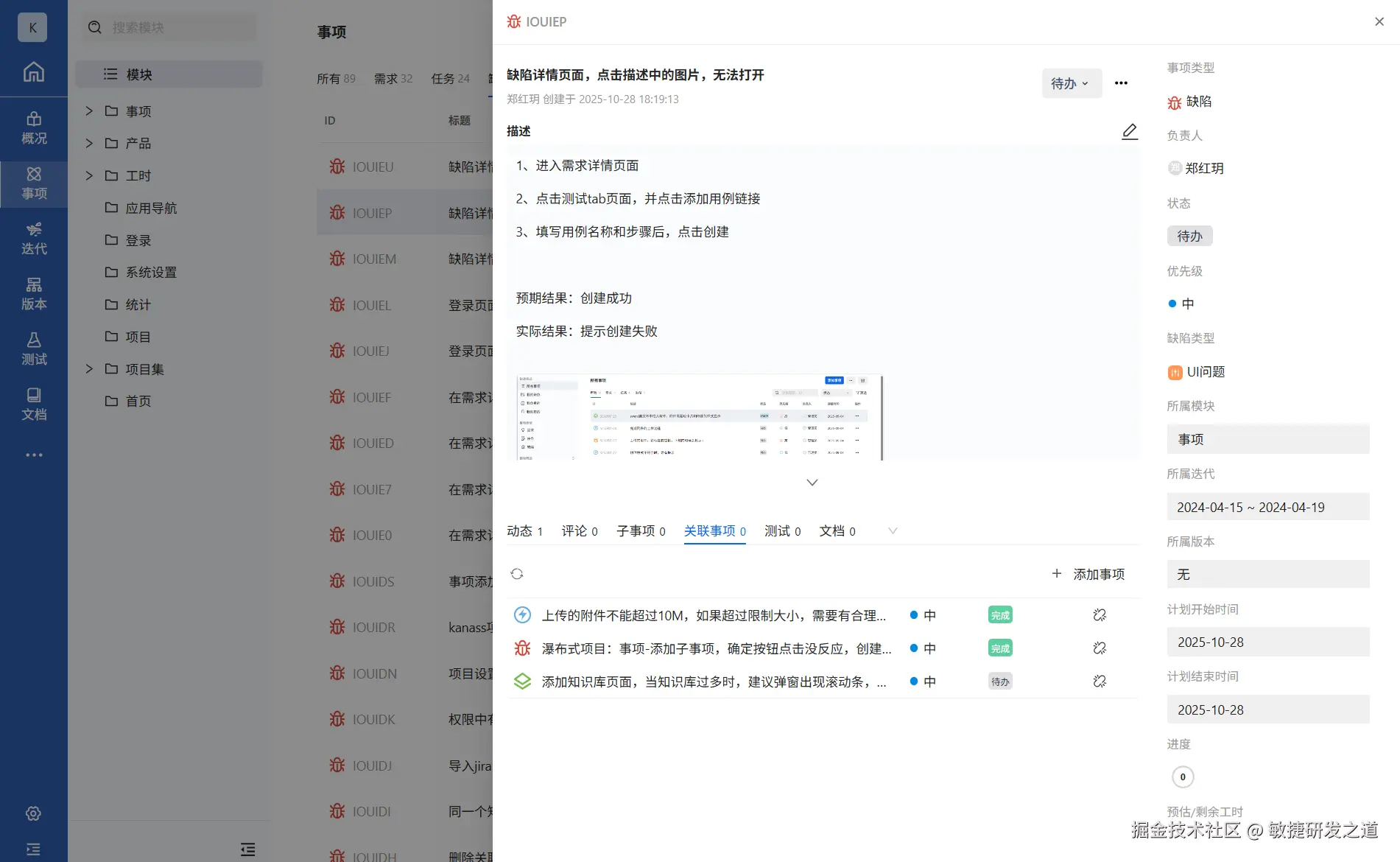Open 迭代 iterations in the sidebar
Viewport: 1400px width, 862px height.
(x=34, y=239)
